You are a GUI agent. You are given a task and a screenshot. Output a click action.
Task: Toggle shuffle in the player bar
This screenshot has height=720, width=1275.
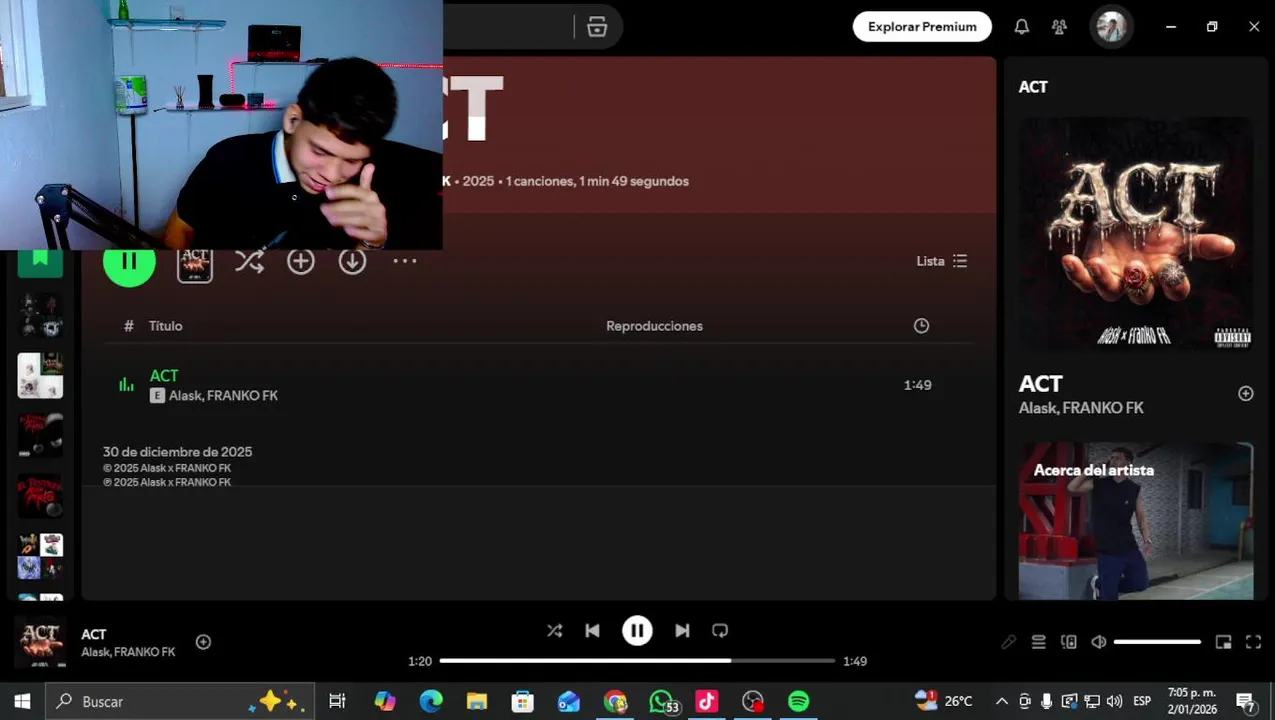pos(554,631)
